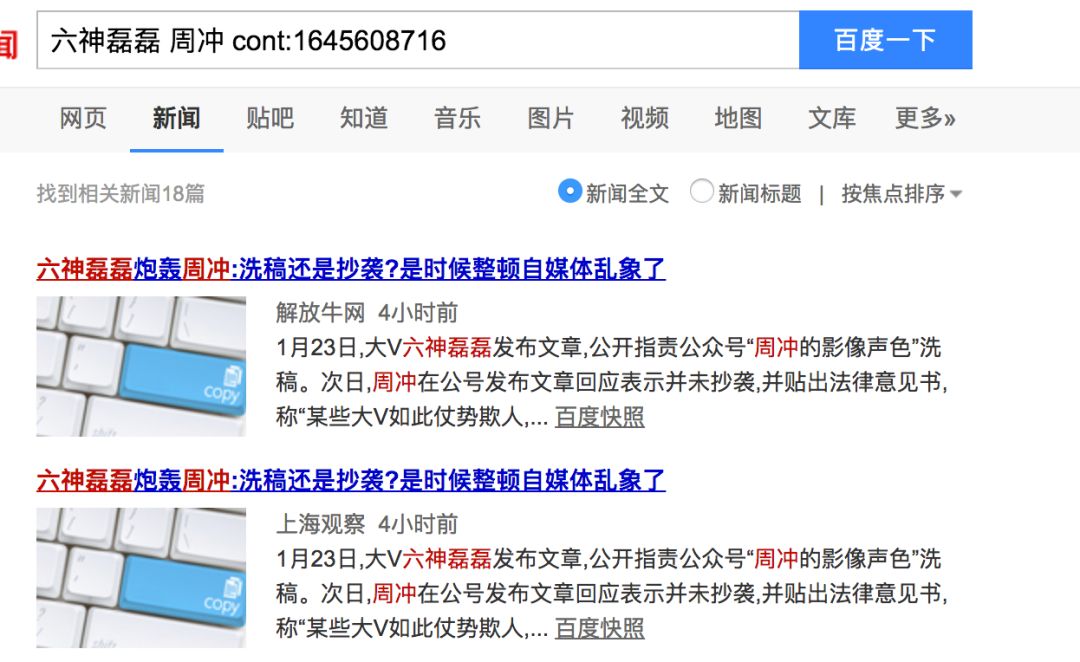The image size is (1080, 662).
Task: Open the 地图 tab
Action: 738,118
